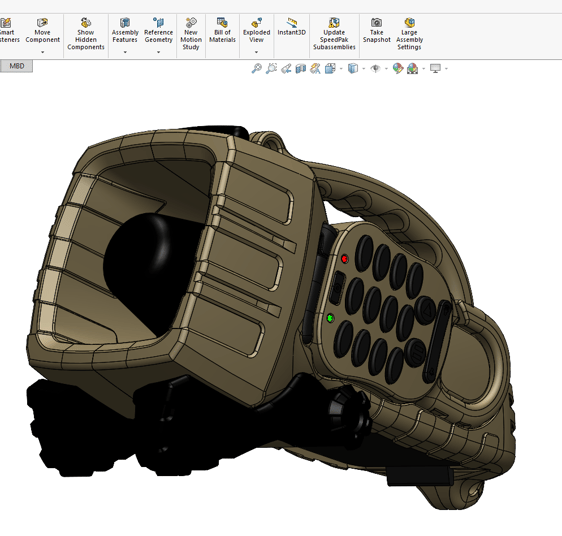Click the View Settings monitor icon

point(435,68)
